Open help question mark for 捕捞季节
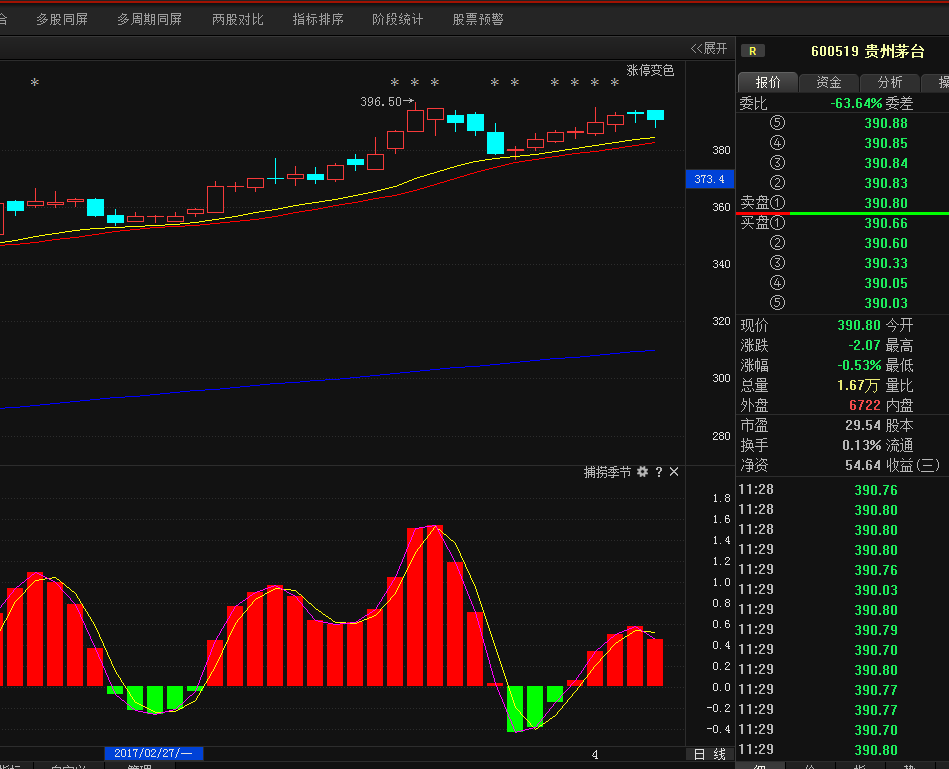The height and width of the screenshot is (769, 949). [x=658, y=472]
